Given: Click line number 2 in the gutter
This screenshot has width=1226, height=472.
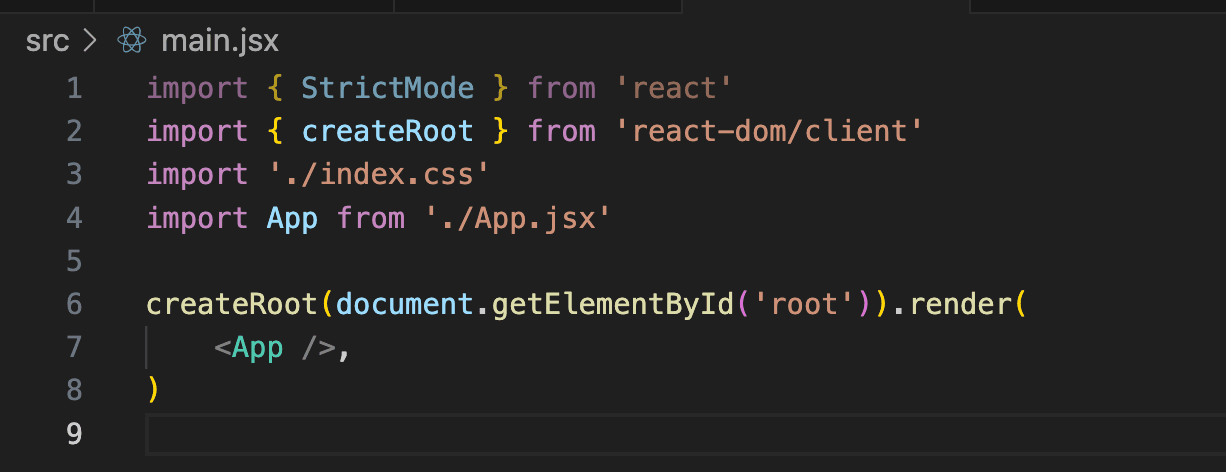Looking at the screenshot, I should pyautogui.click(x=74, y=131).
